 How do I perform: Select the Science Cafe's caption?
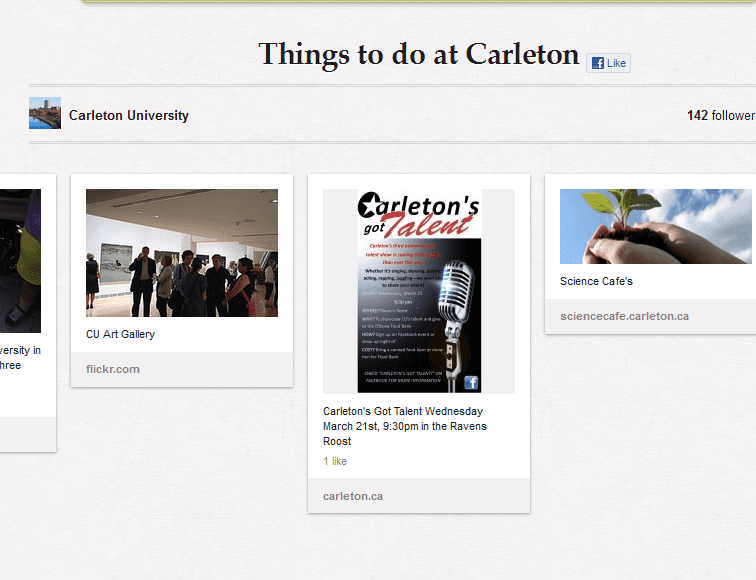pos(596,281)
